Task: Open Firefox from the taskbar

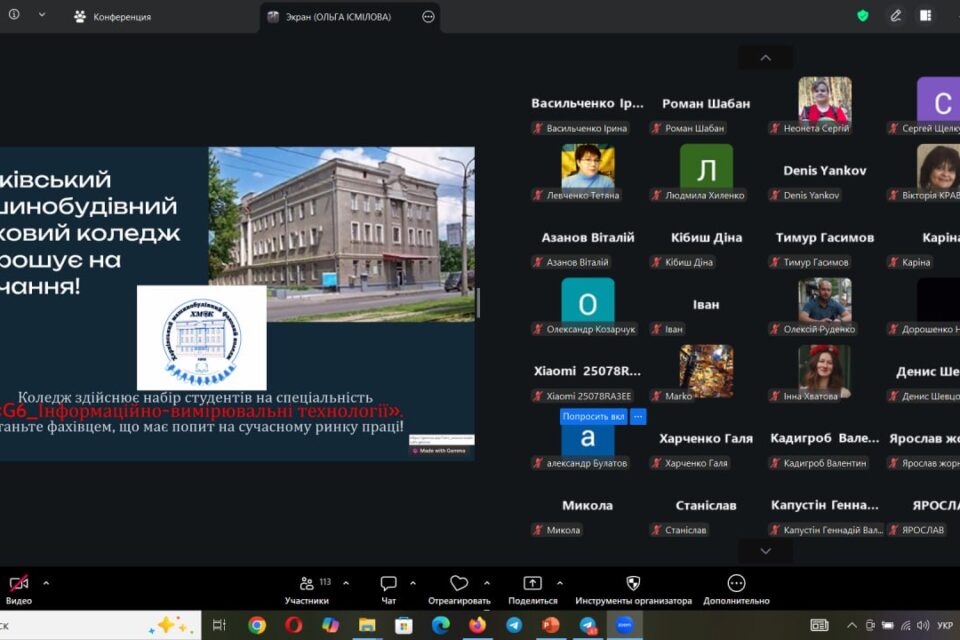Action: coord(478,625)
